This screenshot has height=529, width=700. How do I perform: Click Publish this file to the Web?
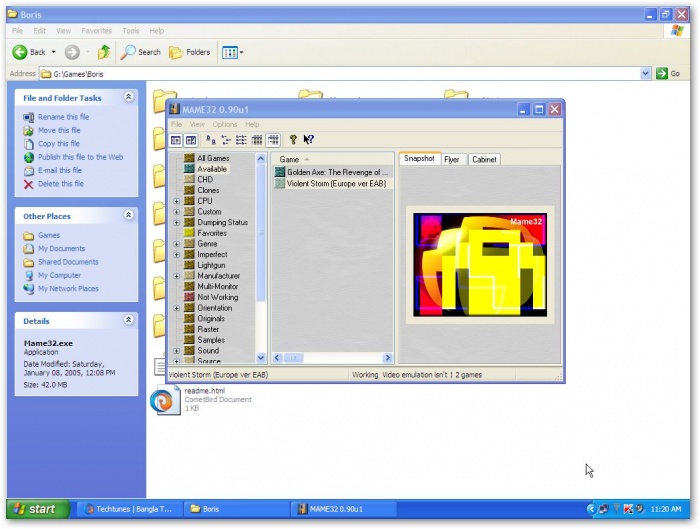pos(80,157)
